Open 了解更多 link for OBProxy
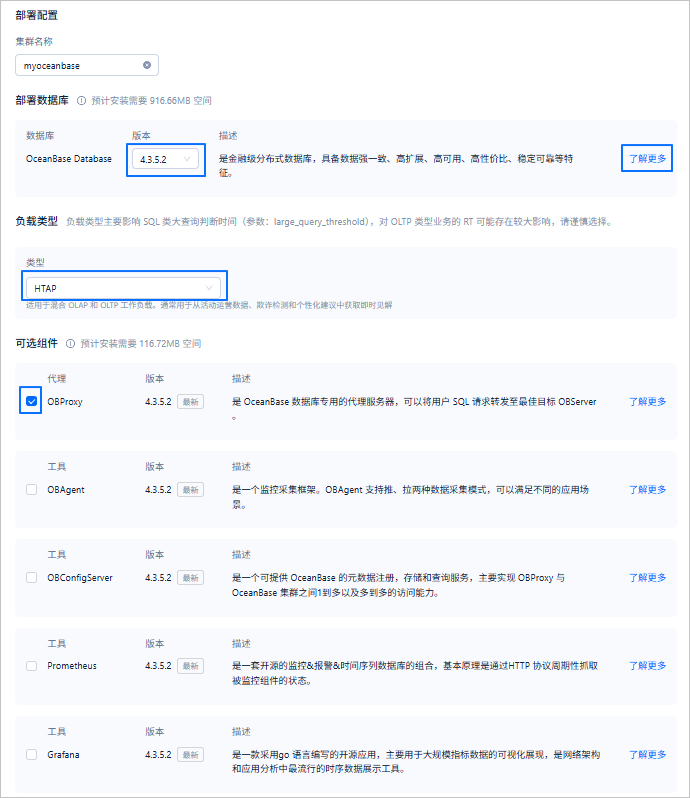Image resolution: width=690 pixels, height=798 pixels. pyautogui.click(x=647, y=401)
